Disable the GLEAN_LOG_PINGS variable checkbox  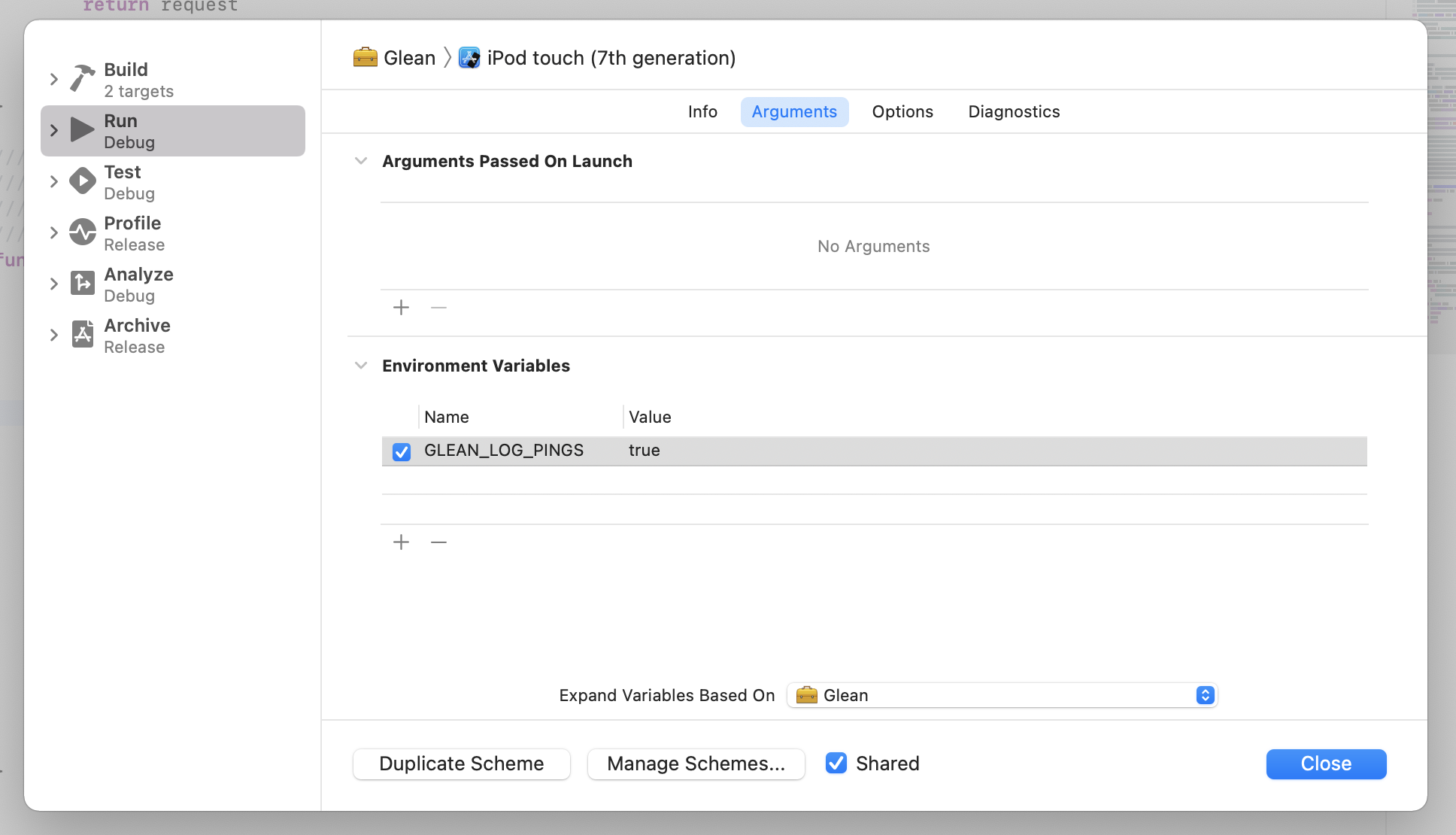[402, 451]
